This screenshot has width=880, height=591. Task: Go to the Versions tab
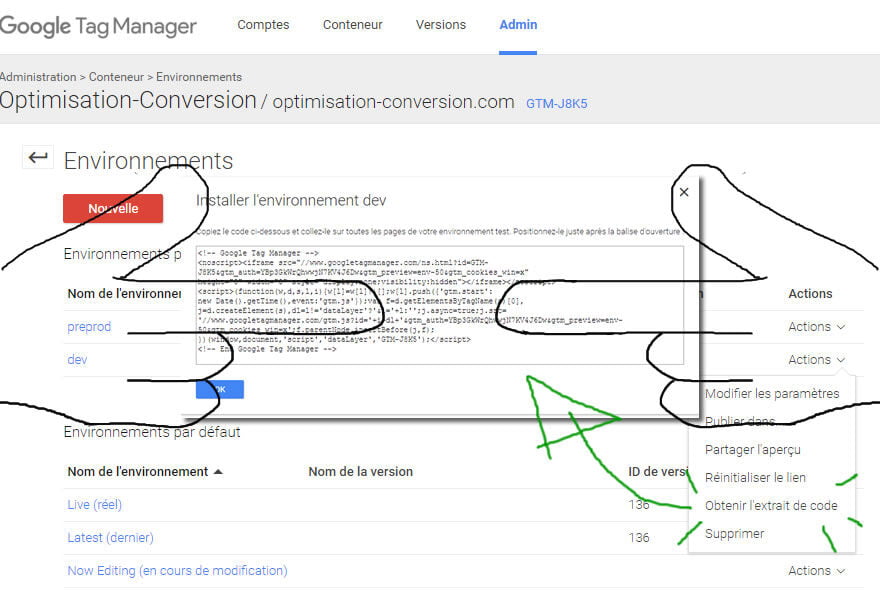click(x=440, y=25)
